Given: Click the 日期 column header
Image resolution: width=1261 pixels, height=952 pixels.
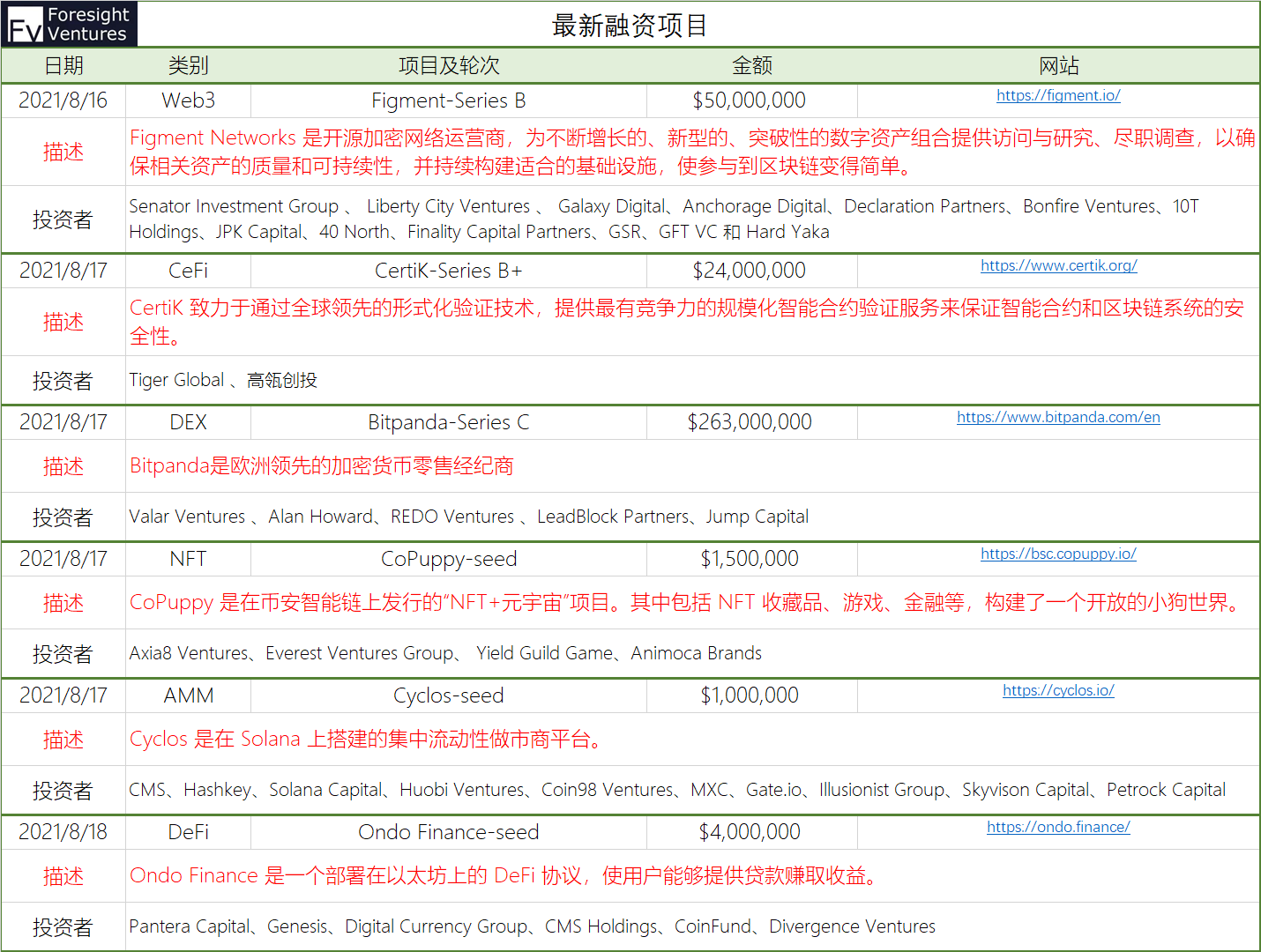Looking at the screenshot, I should pyautogui.click(x=63, y=66).
